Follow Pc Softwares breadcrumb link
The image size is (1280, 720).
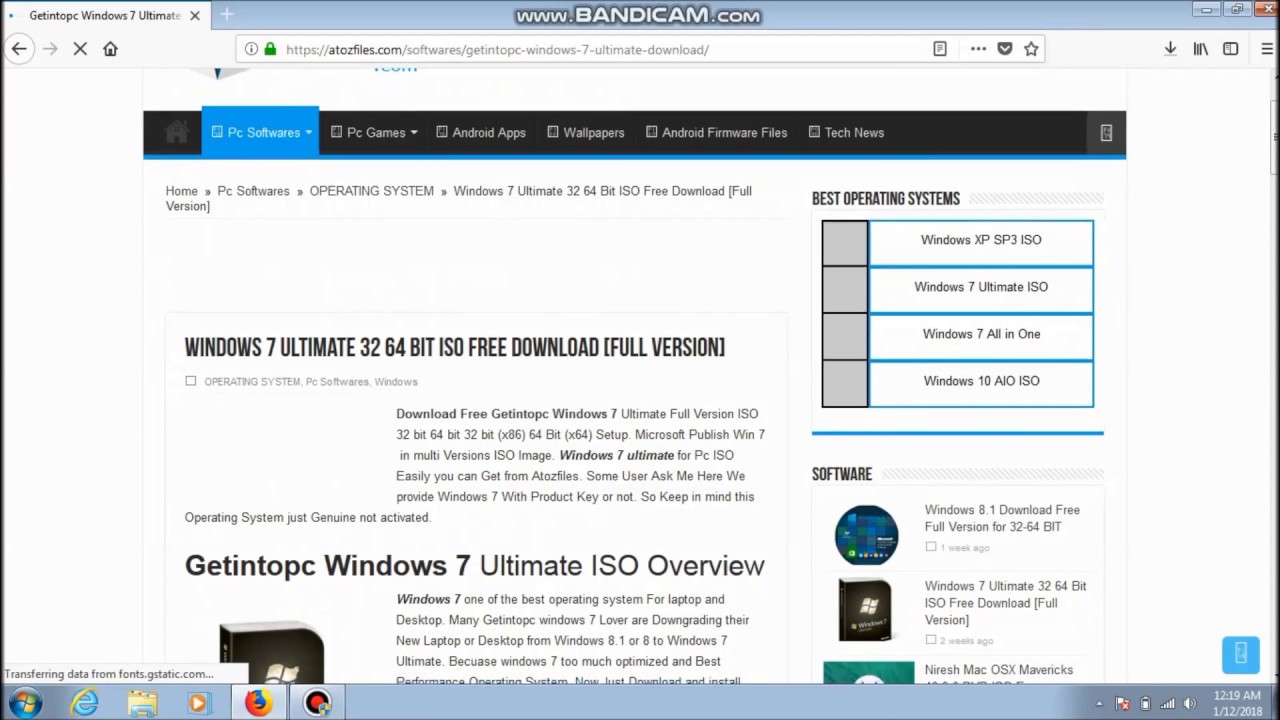253,191
